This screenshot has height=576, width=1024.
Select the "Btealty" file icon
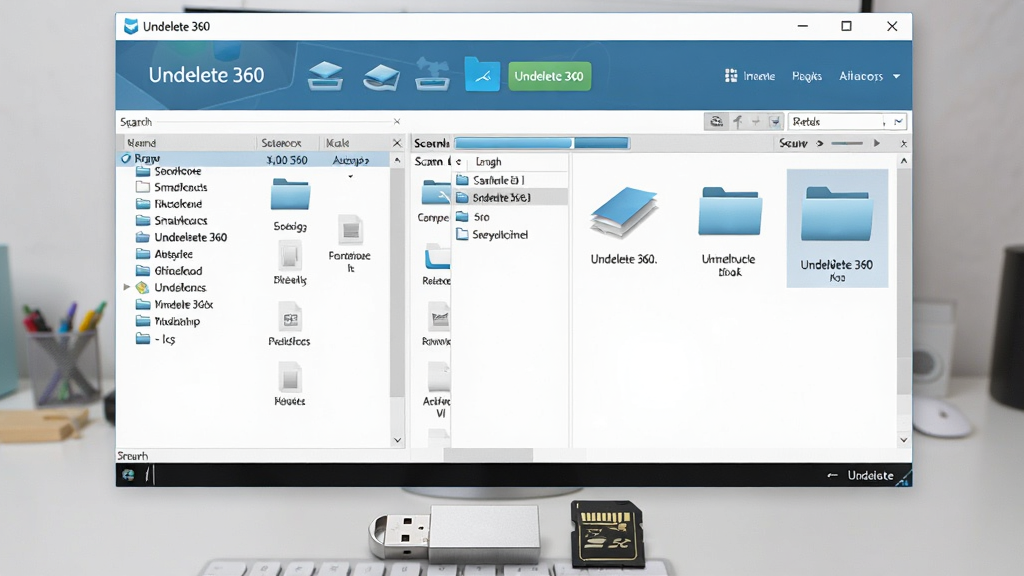290,255
